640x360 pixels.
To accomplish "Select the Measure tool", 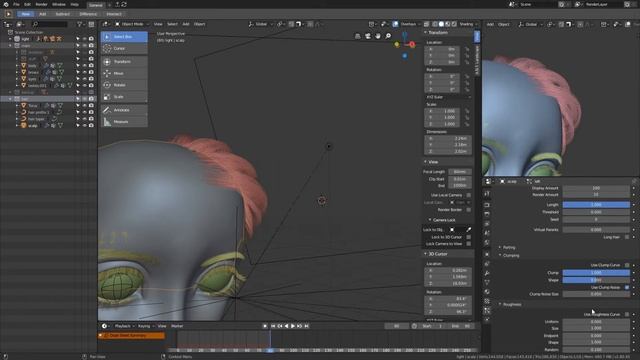I will pos(124,122).
